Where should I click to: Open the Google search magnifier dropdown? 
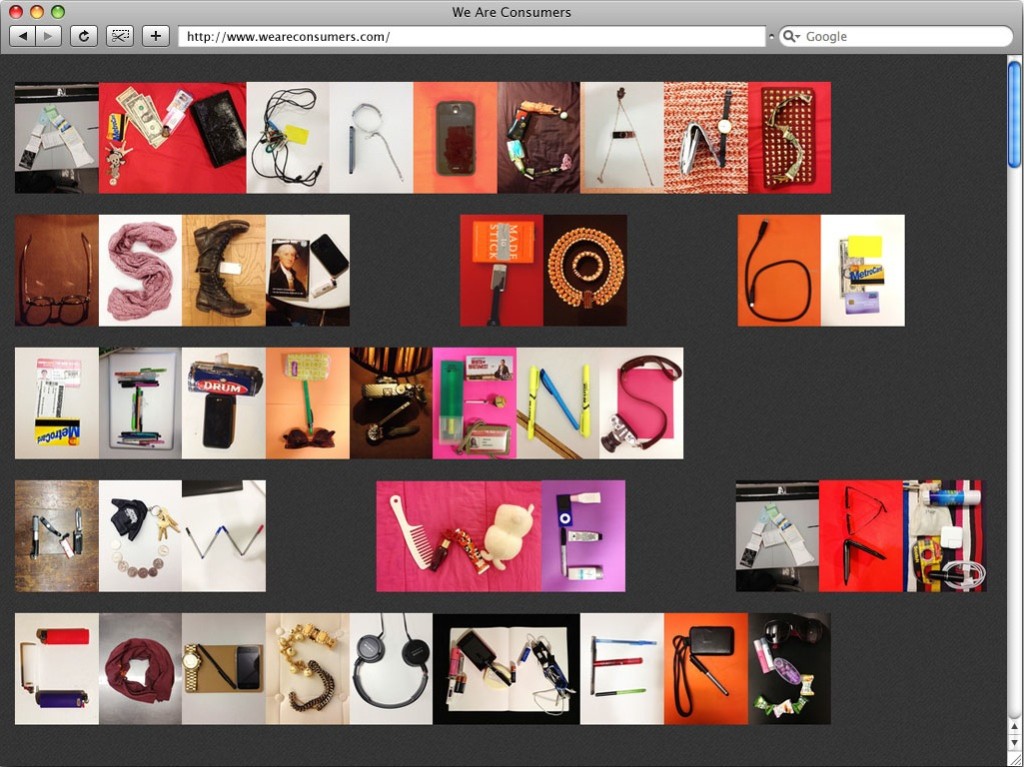click(791, 36)
